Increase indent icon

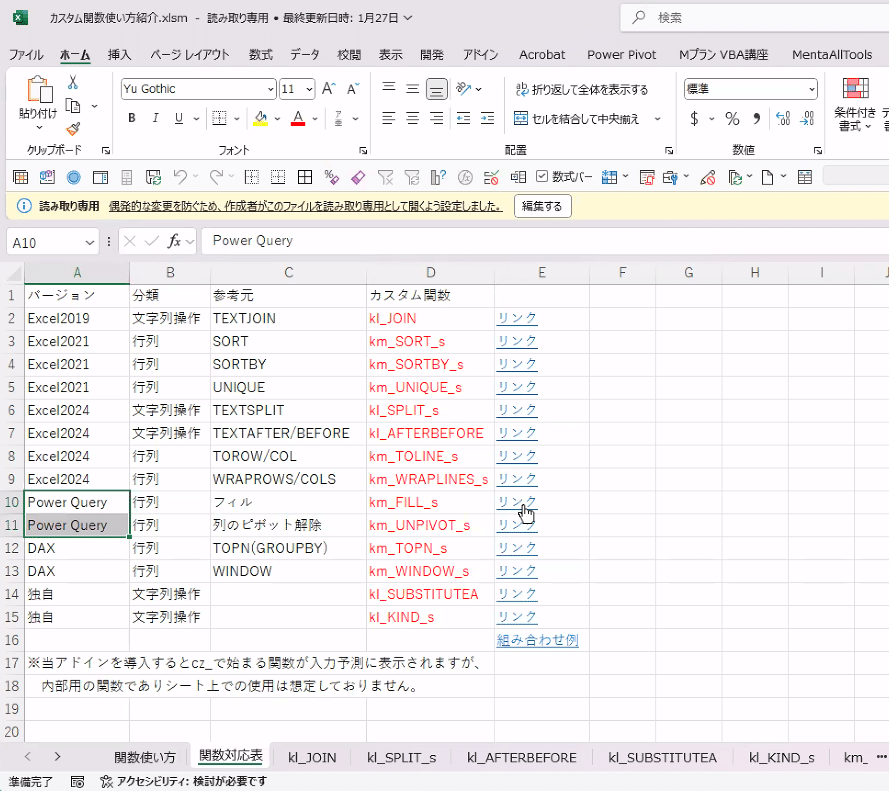pos(487,118)
